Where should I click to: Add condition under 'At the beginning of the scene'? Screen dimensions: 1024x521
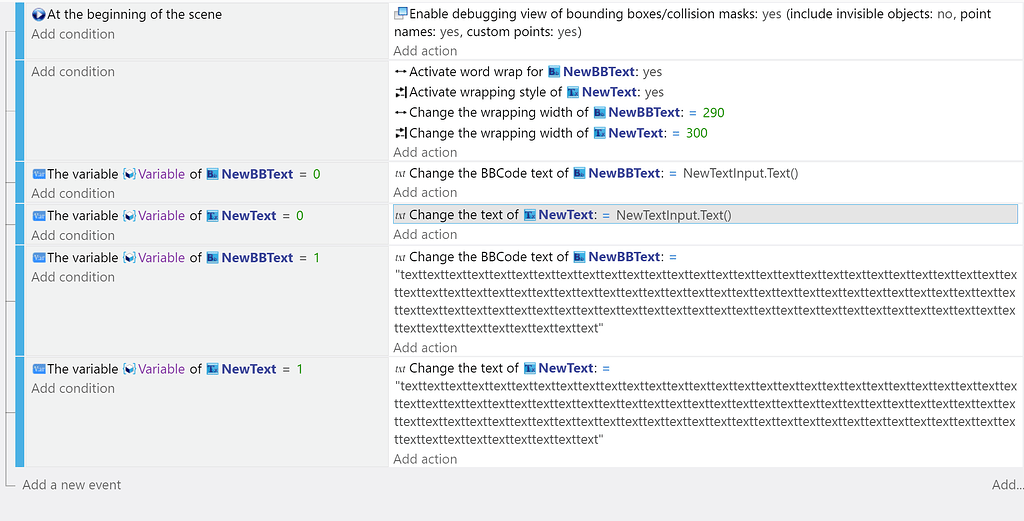72,34
